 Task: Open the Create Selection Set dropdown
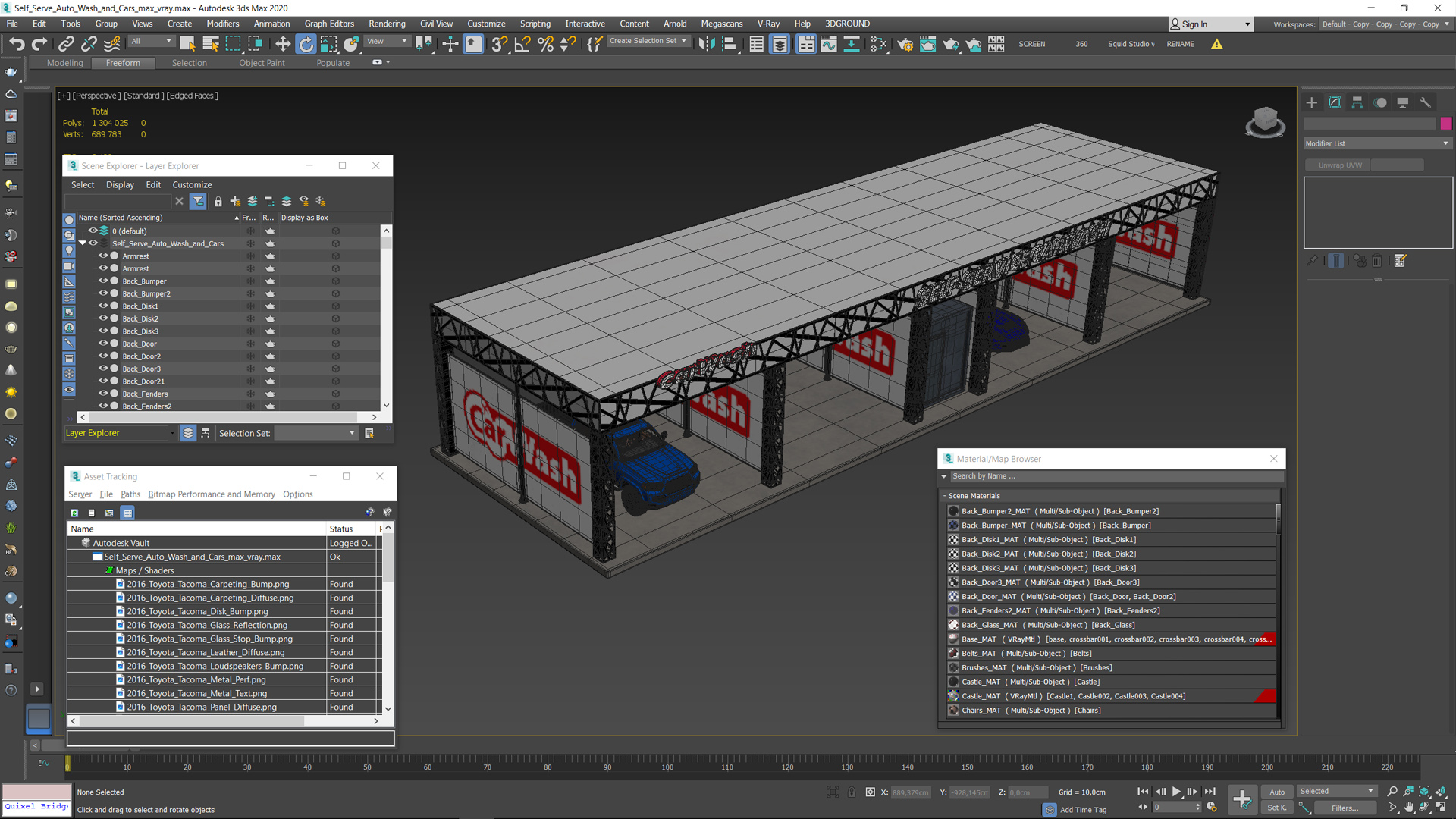pos(648,41)
